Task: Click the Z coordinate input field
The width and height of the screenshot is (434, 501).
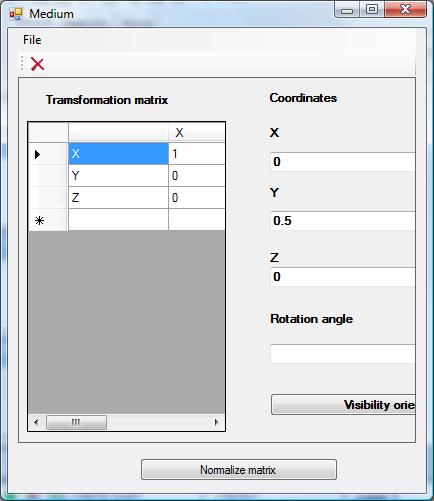Action: click(343, 277)
